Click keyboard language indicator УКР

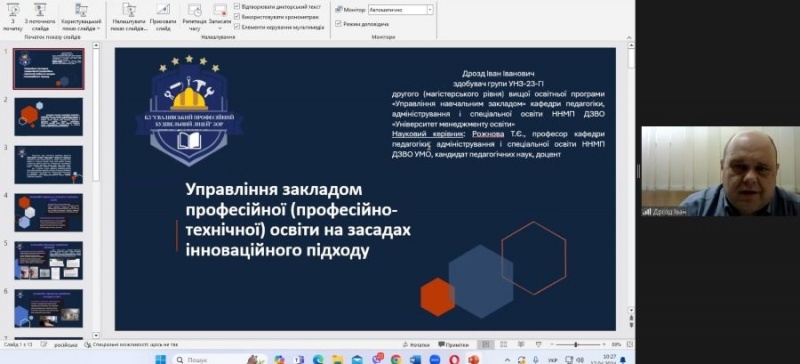553,360
